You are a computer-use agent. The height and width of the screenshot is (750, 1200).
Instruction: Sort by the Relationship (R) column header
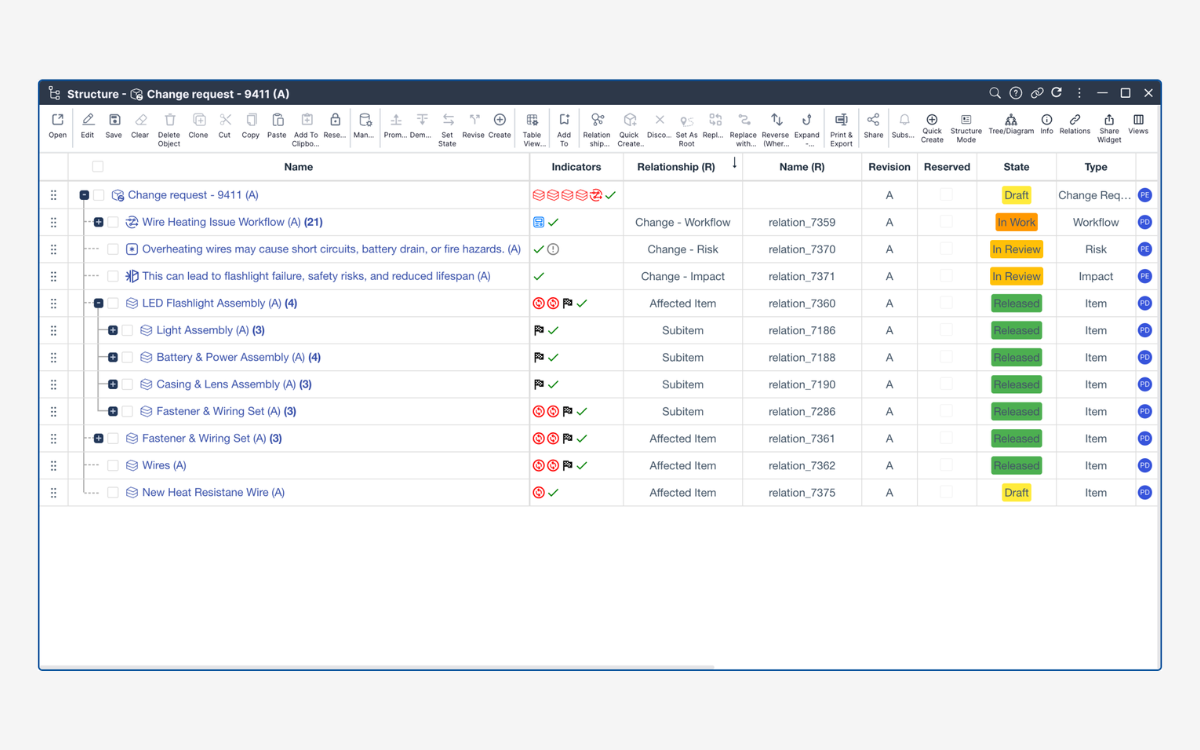pyautogui.click(x=676, y=167)
